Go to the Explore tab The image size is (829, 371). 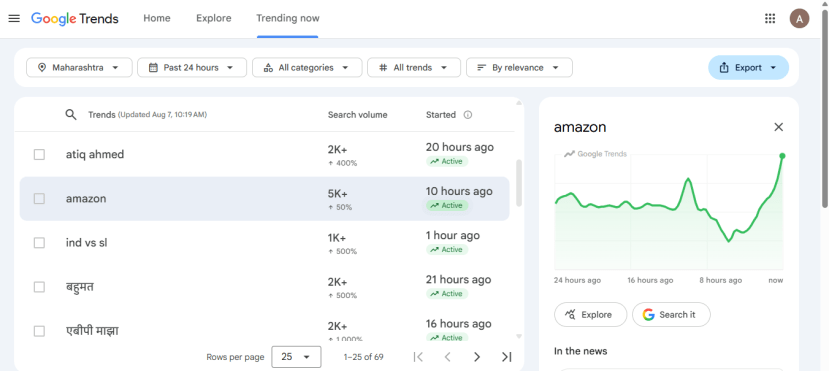[x=214, y=18]
